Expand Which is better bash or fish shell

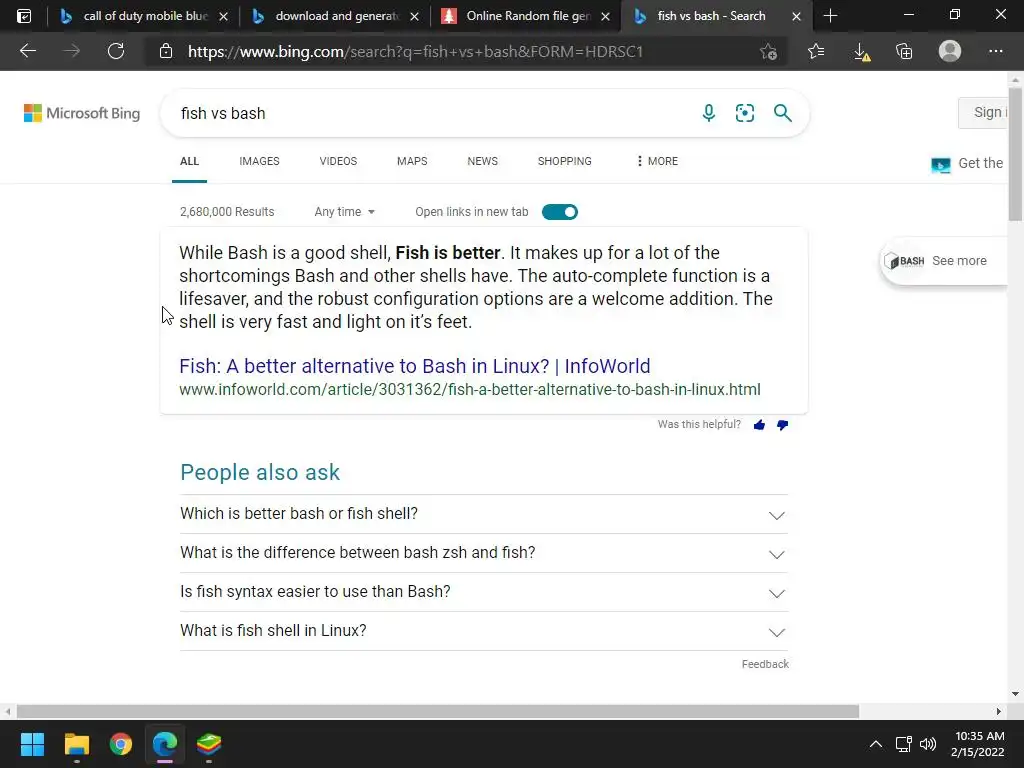tap(484, 514)
